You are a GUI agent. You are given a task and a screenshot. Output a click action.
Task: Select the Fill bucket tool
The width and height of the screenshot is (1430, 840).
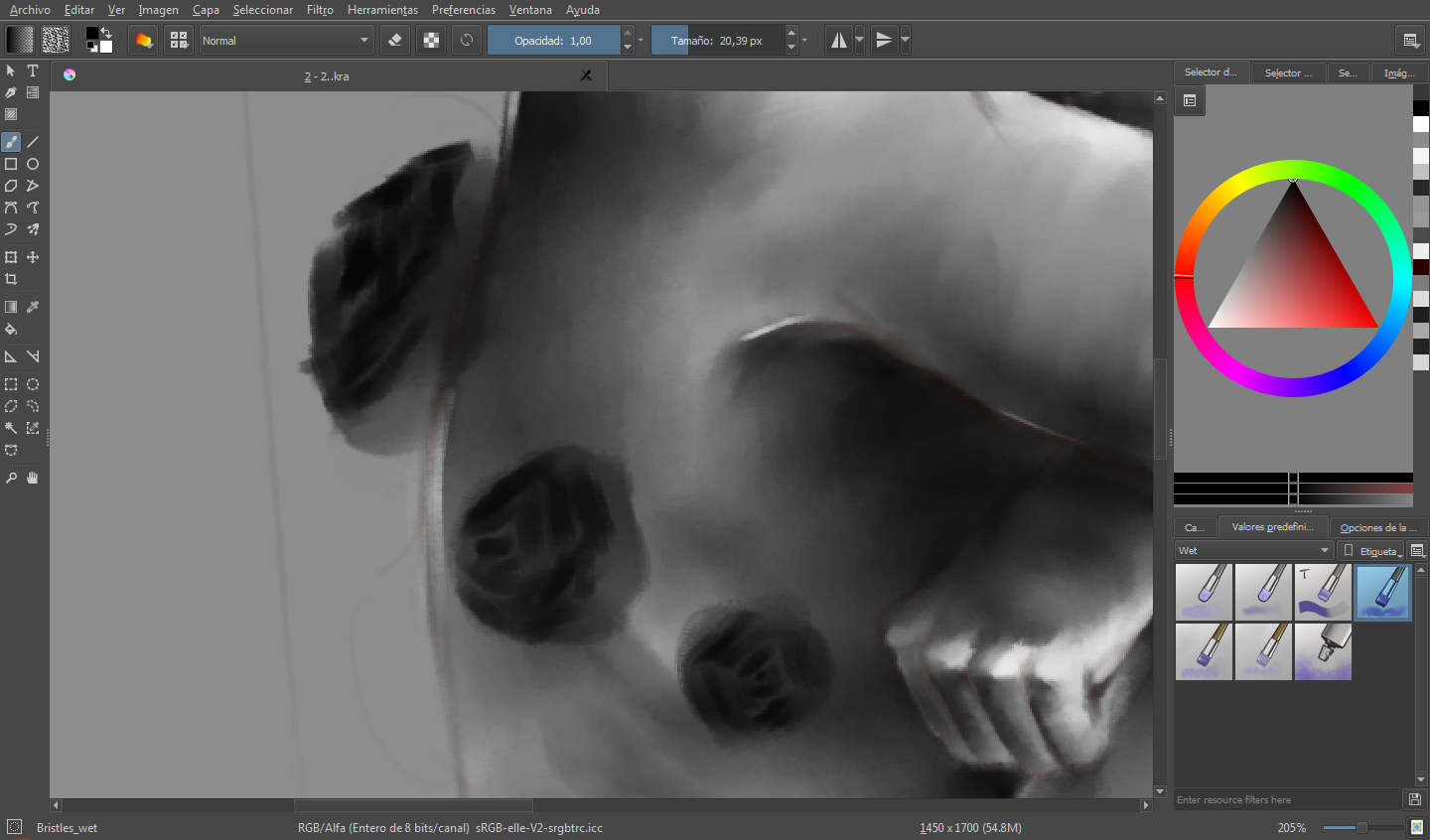pos(11,329)
